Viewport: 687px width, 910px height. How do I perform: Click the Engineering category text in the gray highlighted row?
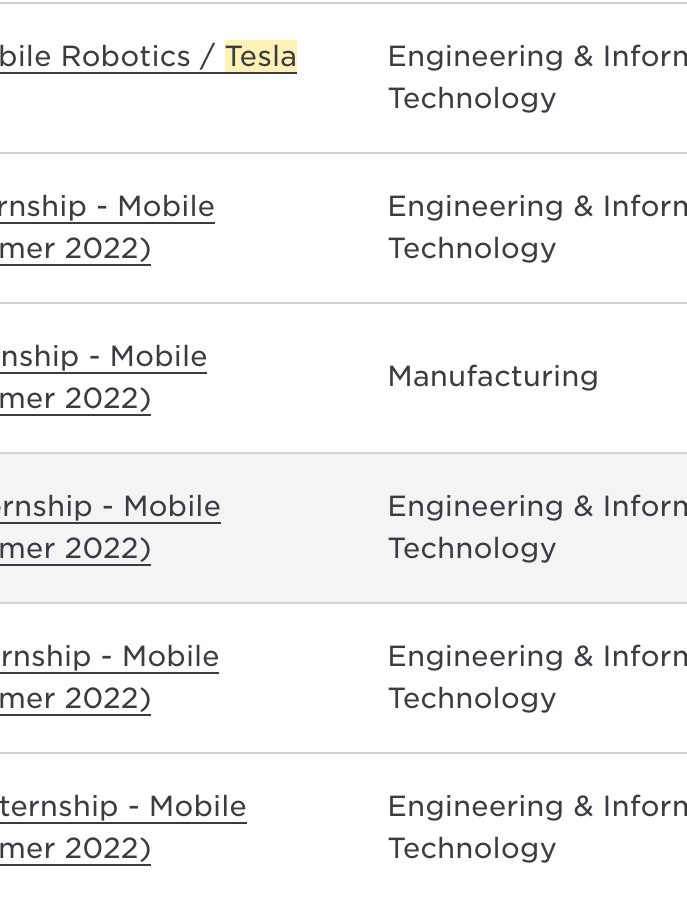point(537,527)
